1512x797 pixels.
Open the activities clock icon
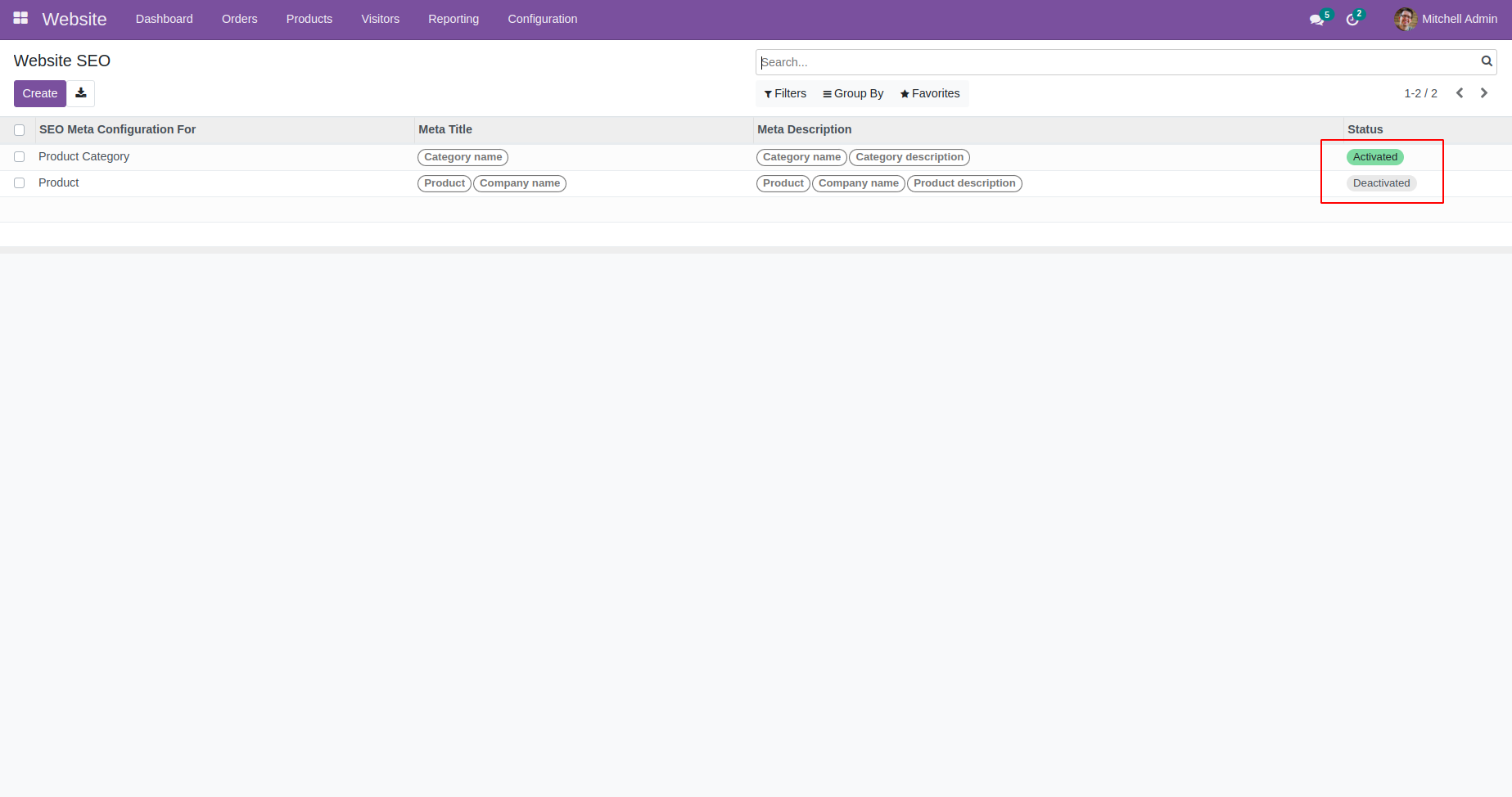pyautogui.click(x=1352, y=20)
